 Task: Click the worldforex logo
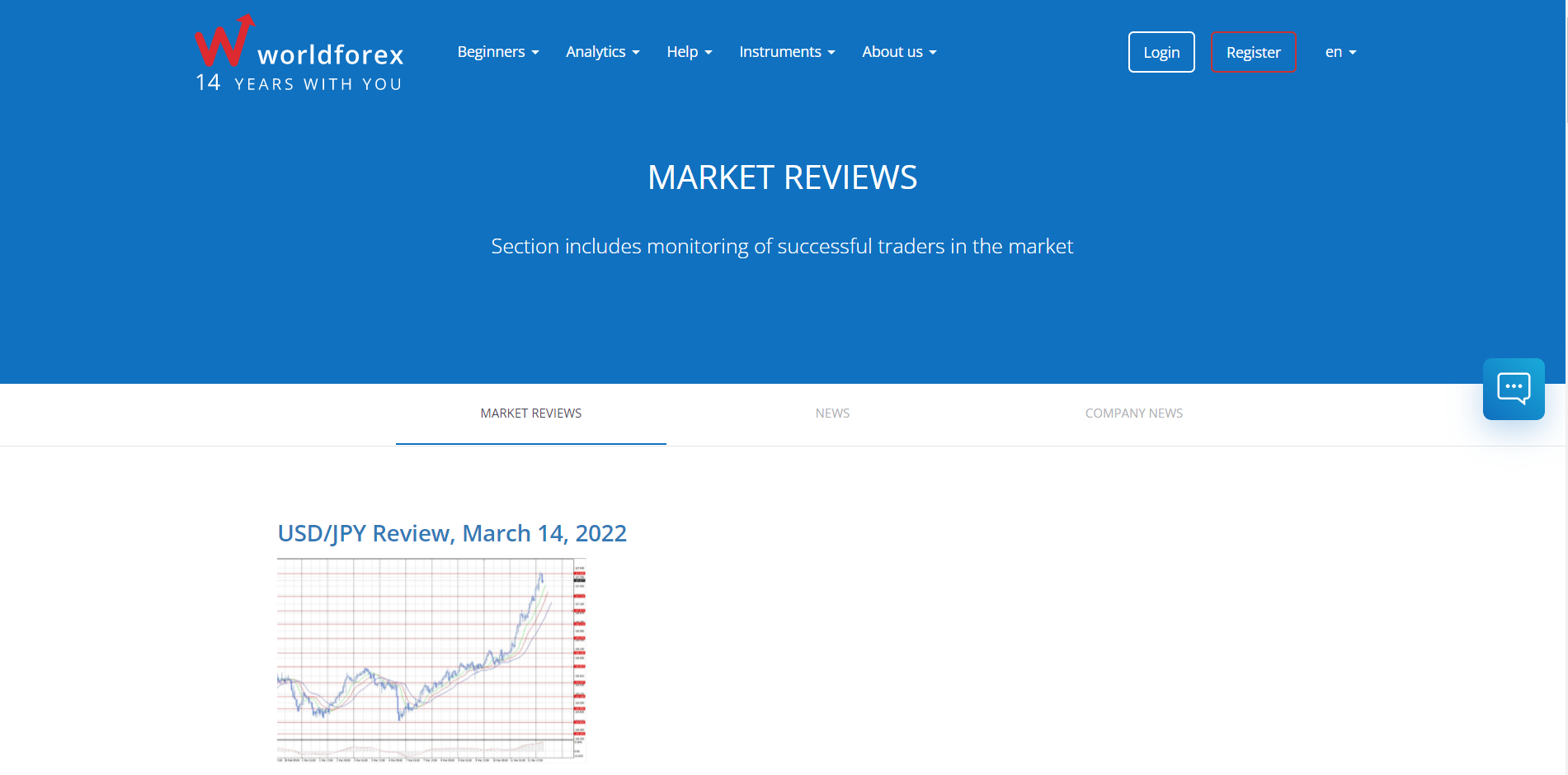[x=299, y=53]
